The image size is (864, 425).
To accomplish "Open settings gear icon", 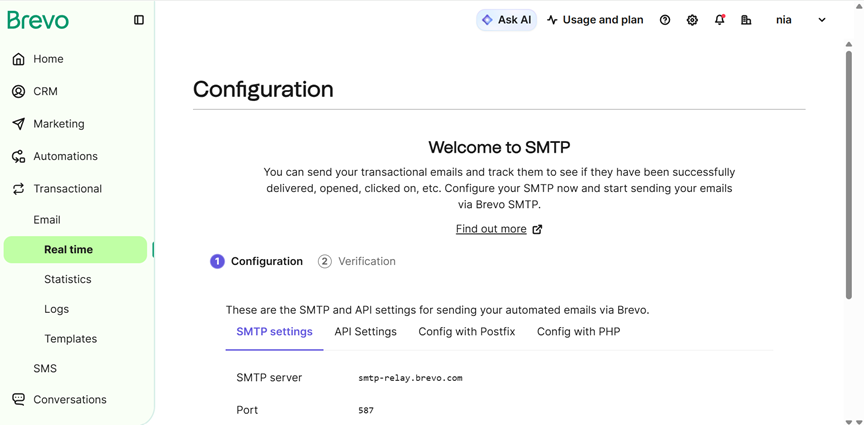I will (692, 20).
